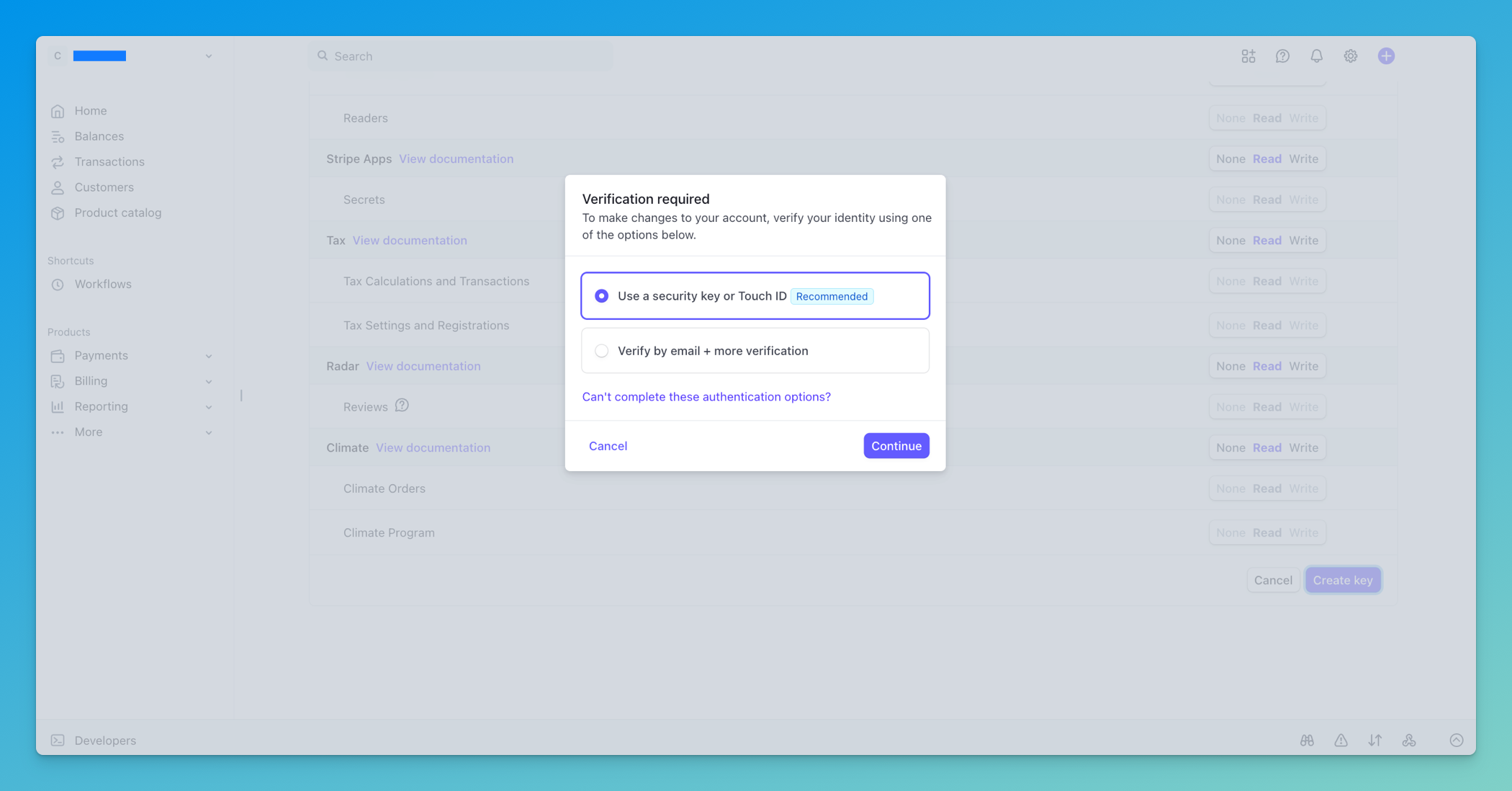
Task: Open the can't complete authentication options link
Action: coord(706,396)
